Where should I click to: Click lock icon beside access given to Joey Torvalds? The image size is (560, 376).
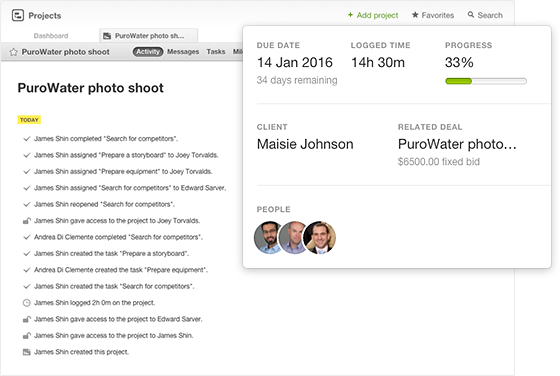pyautogui.click(x=27, y=221)
